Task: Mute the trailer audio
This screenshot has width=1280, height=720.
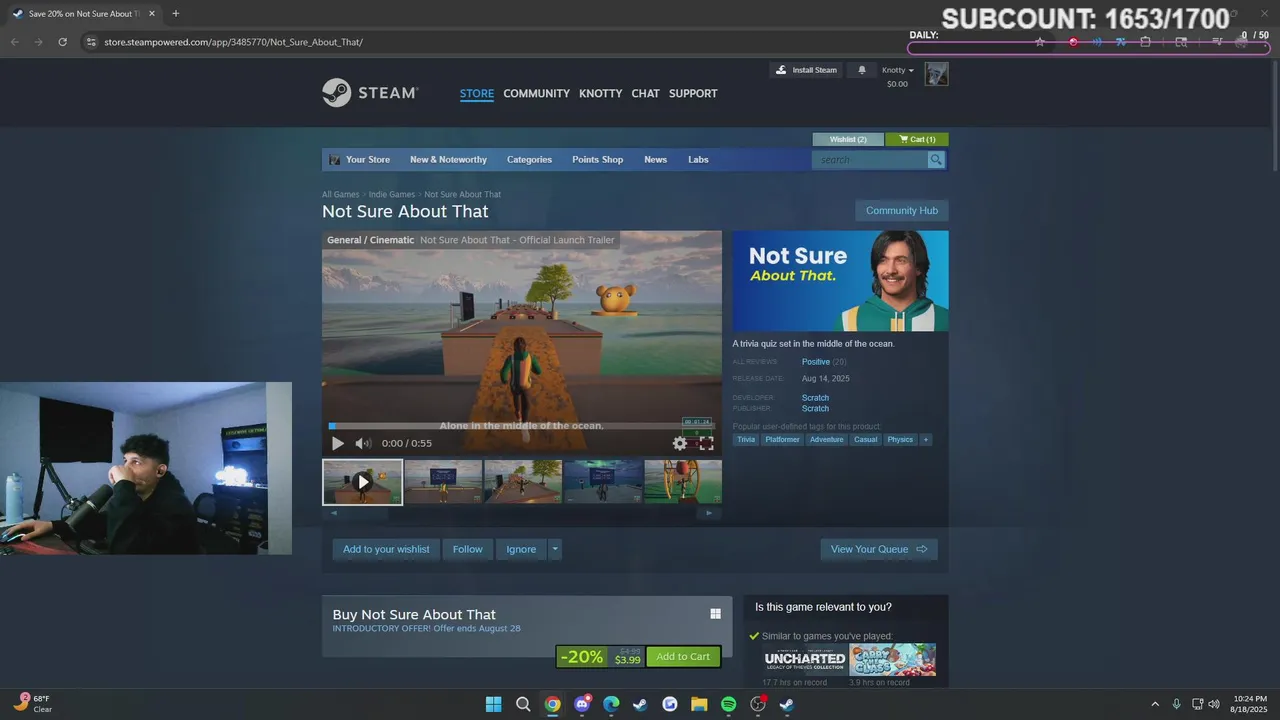Action: pos(363,443)
